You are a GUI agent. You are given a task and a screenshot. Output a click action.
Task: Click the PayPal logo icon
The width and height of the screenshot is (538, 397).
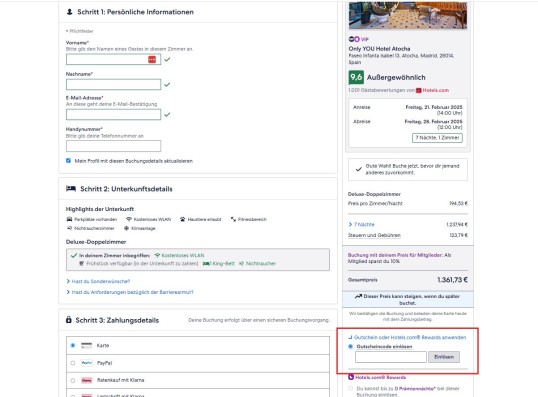86,363
